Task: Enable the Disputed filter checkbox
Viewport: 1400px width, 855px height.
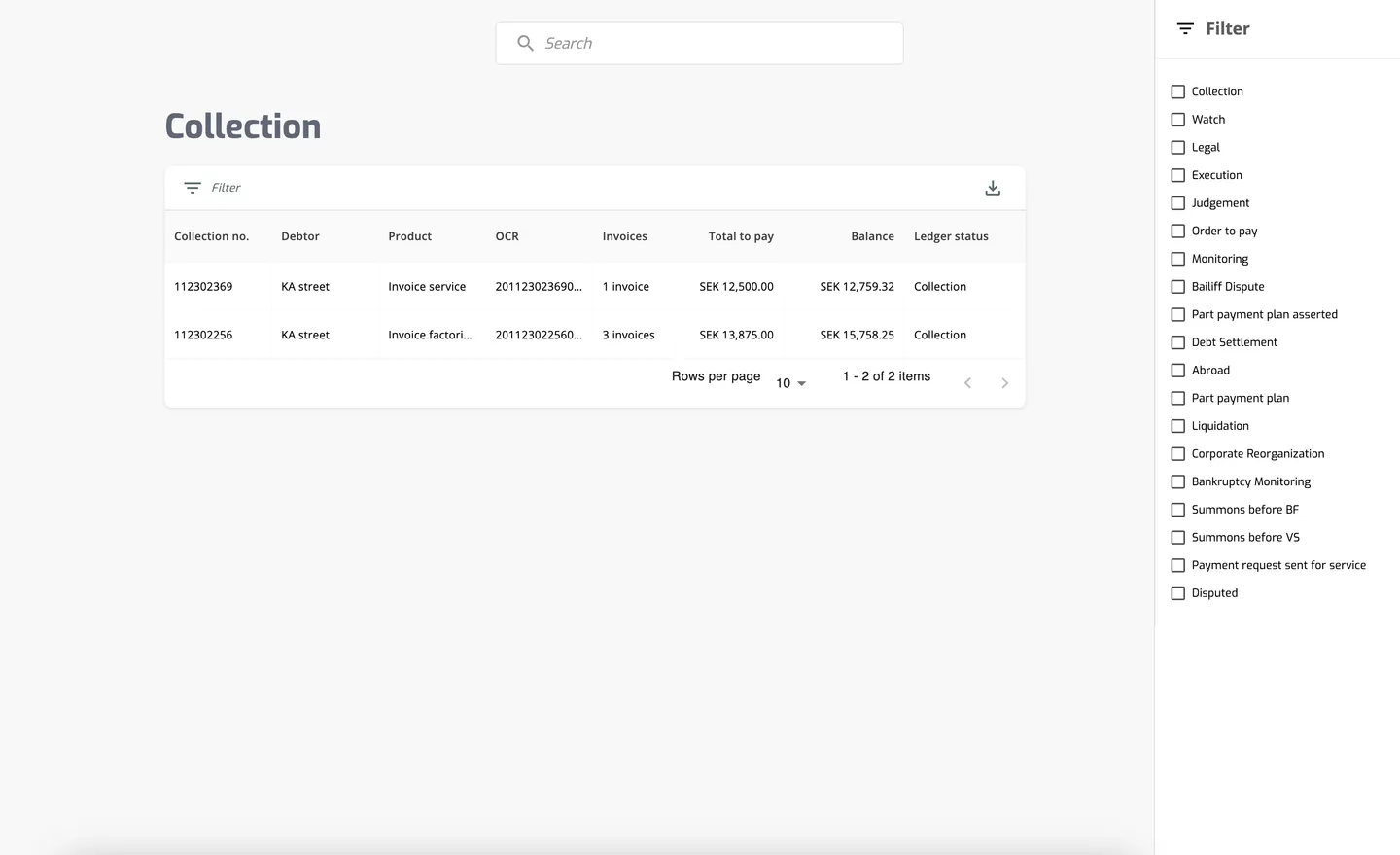Action: click(1178, 593)
